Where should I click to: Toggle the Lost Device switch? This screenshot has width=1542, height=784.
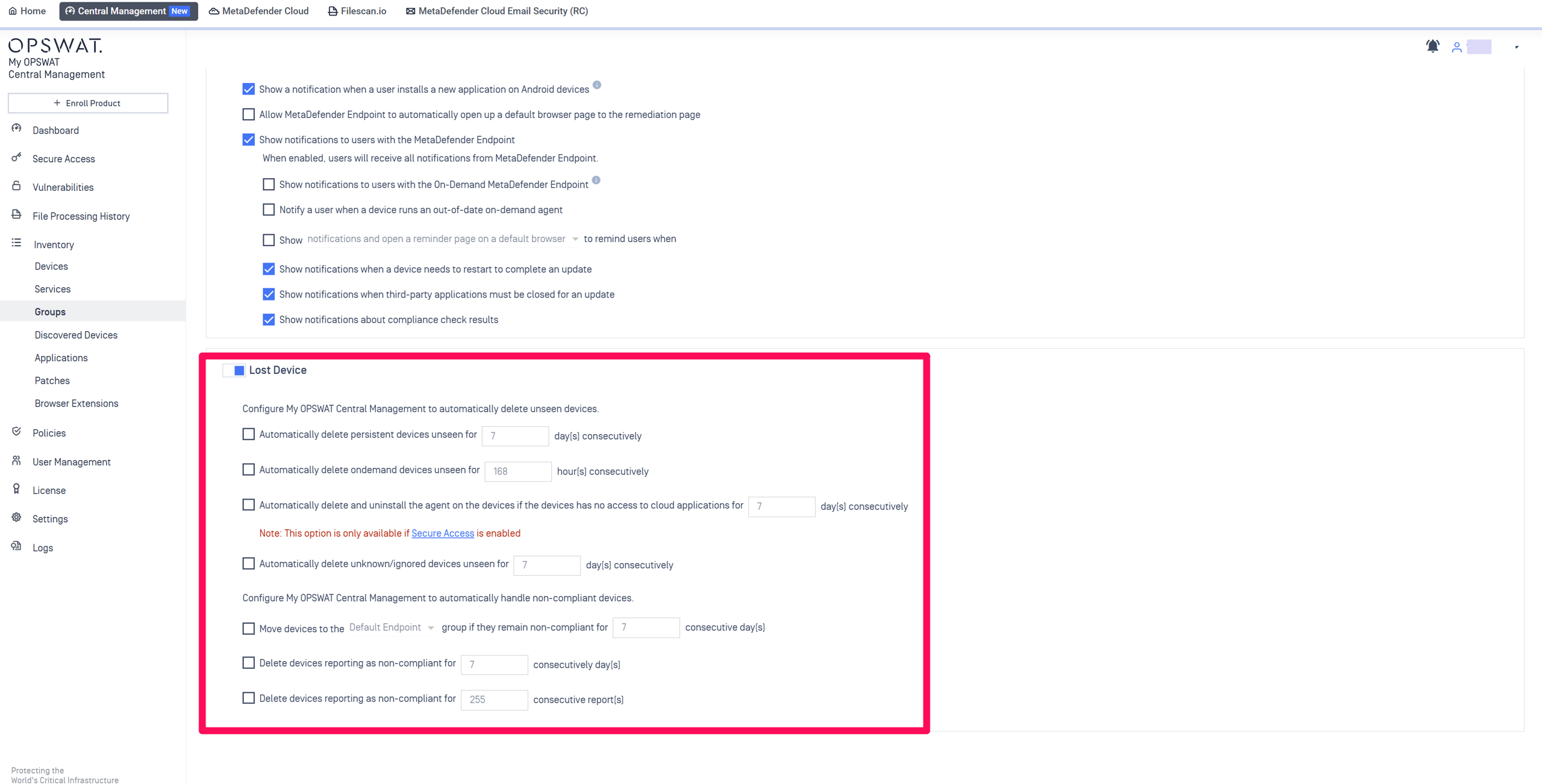[234, 370]
